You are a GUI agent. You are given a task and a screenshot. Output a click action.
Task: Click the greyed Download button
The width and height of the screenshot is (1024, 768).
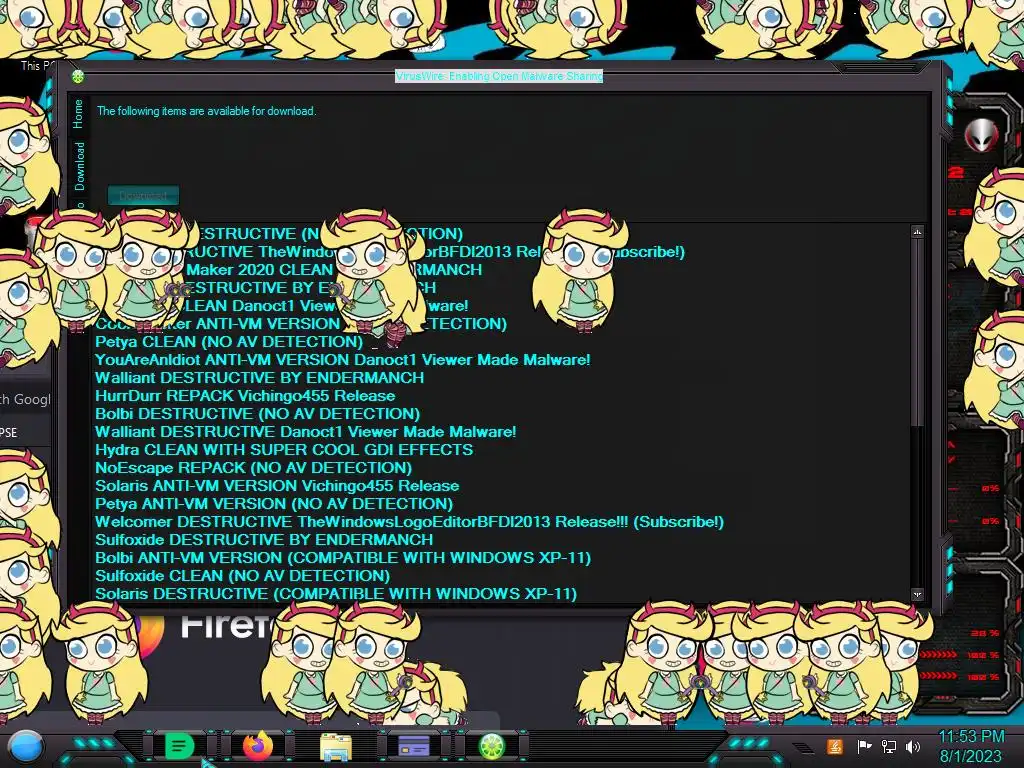143,195
